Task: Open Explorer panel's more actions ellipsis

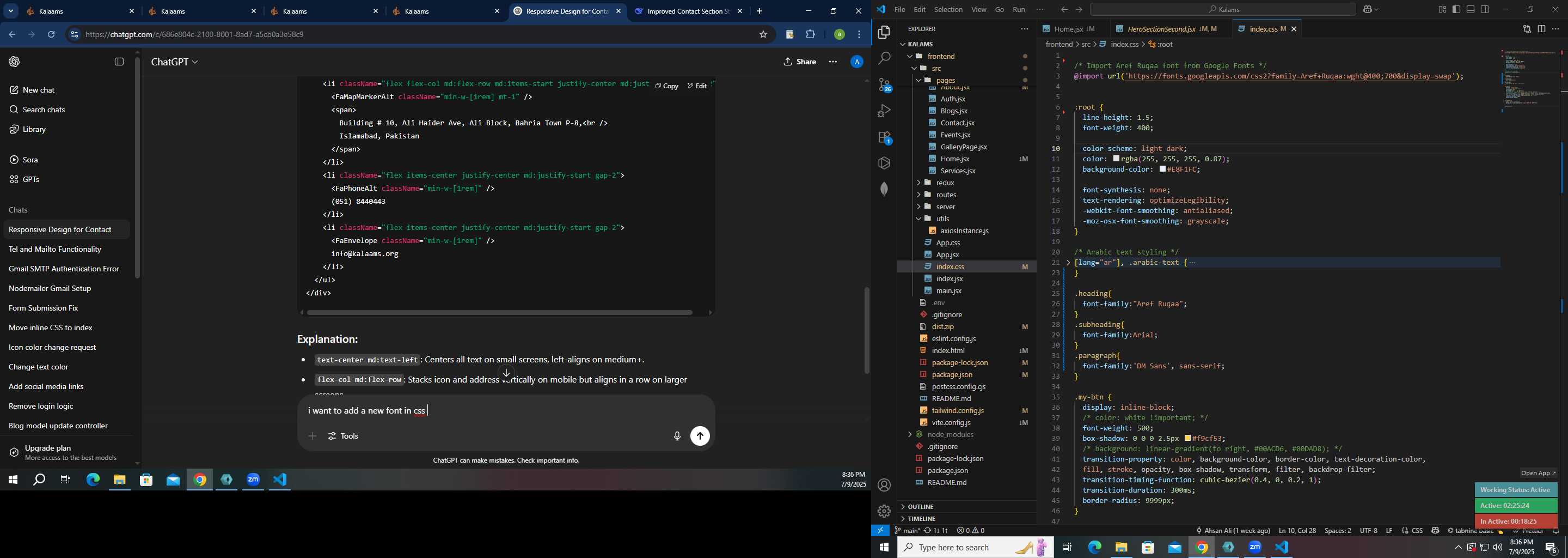Action: click(1025, 29)
